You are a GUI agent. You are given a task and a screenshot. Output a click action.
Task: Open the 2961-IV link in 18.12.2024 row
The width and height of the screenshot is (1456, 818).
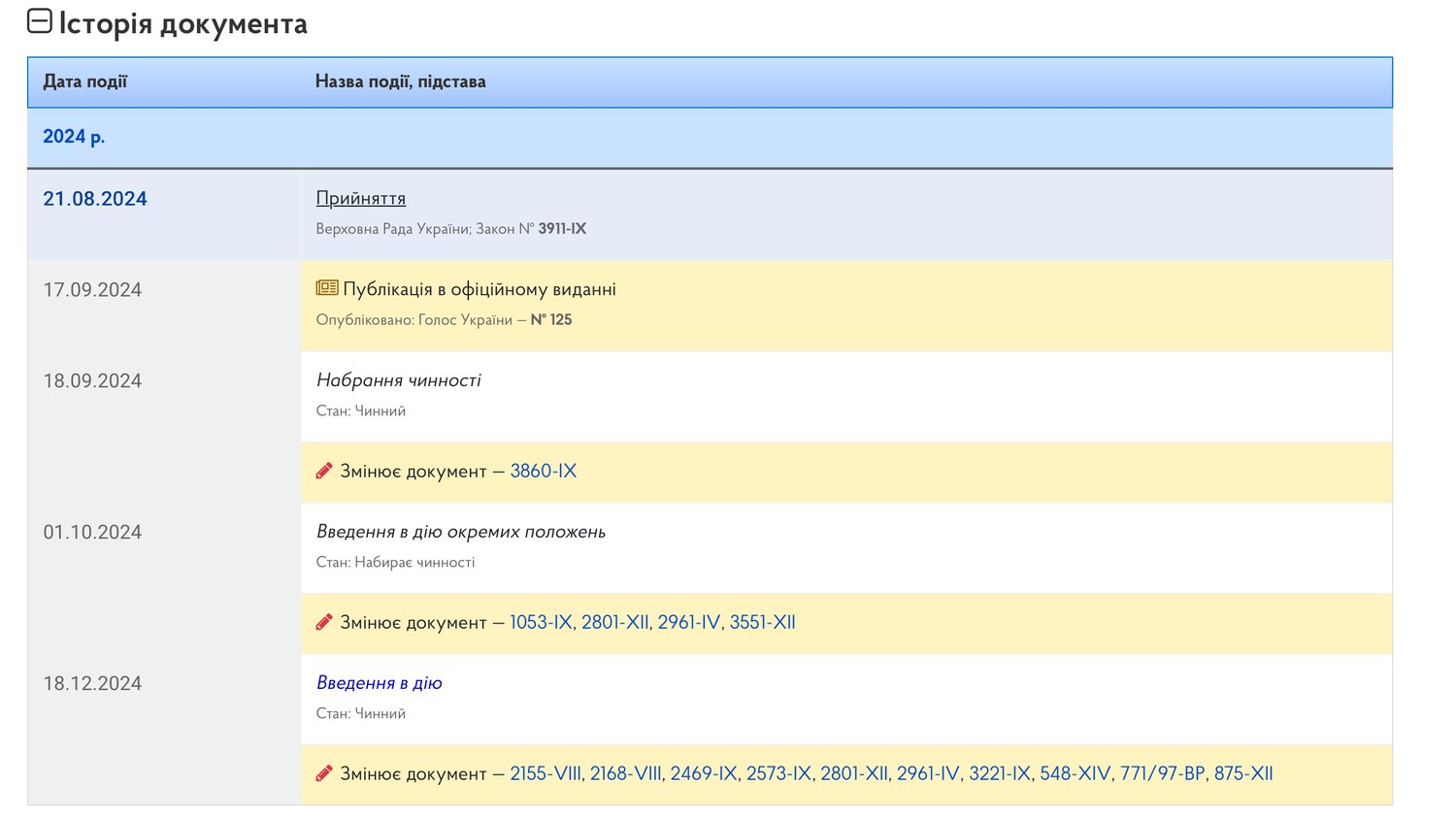click(928, 773)
